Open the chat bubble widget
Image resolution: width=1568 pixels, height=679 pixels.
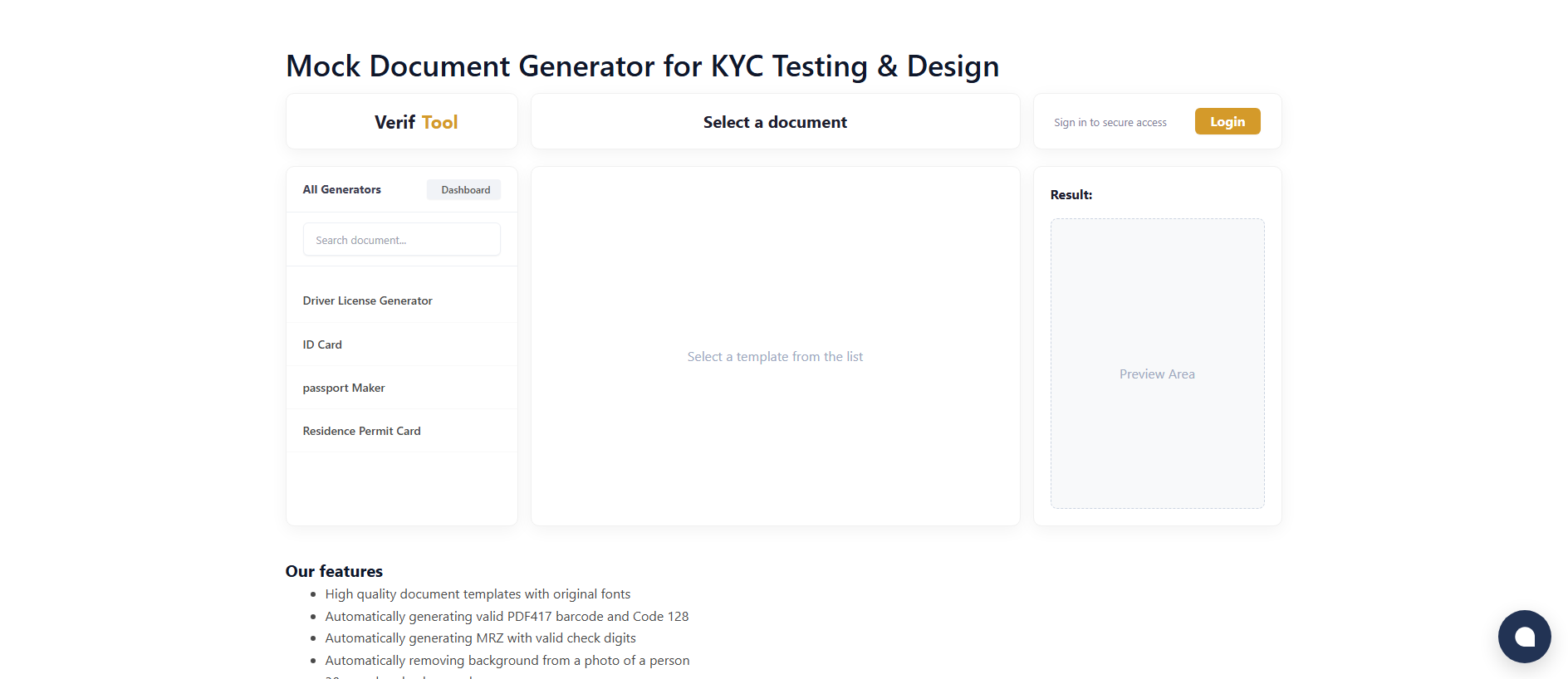pyautogui.click(x=1524, y=637)
